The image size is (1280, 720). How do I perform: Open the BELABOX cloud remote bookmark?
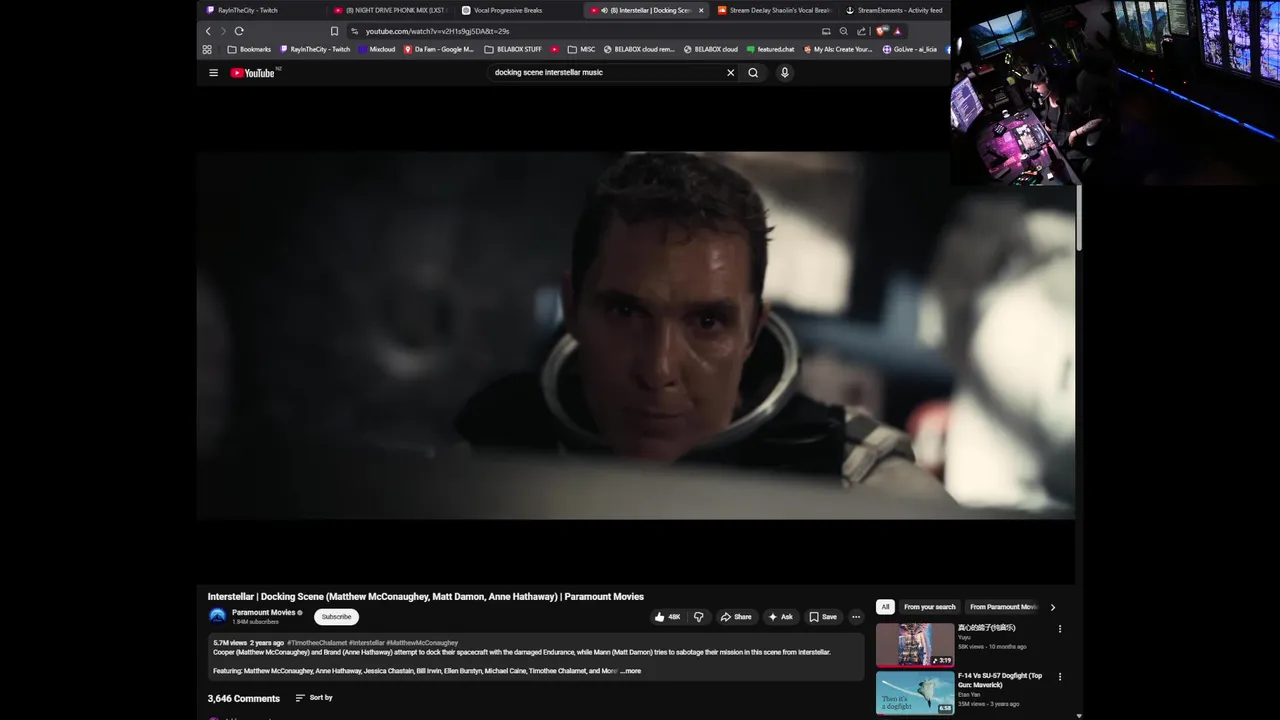coord(640,49)
